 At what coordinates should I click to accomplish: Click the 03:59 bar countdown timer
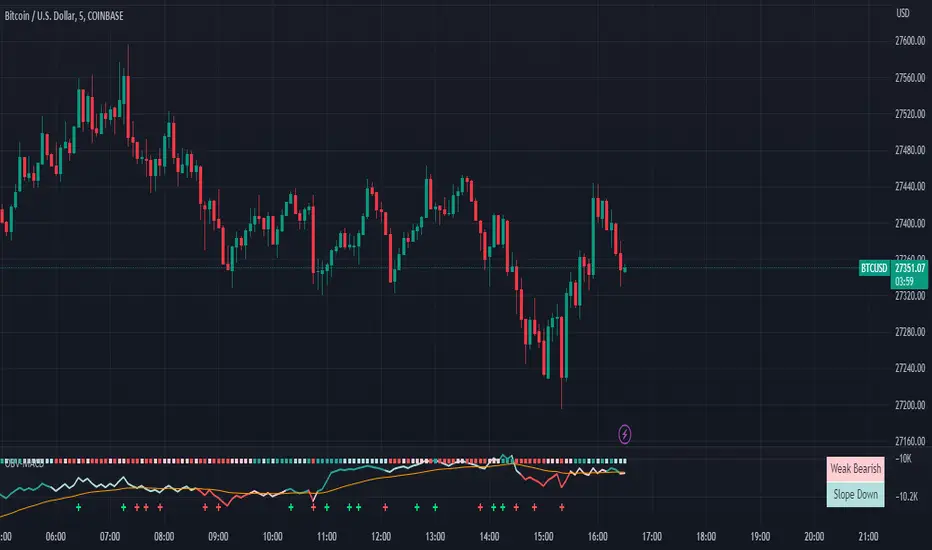pos(904,281)
